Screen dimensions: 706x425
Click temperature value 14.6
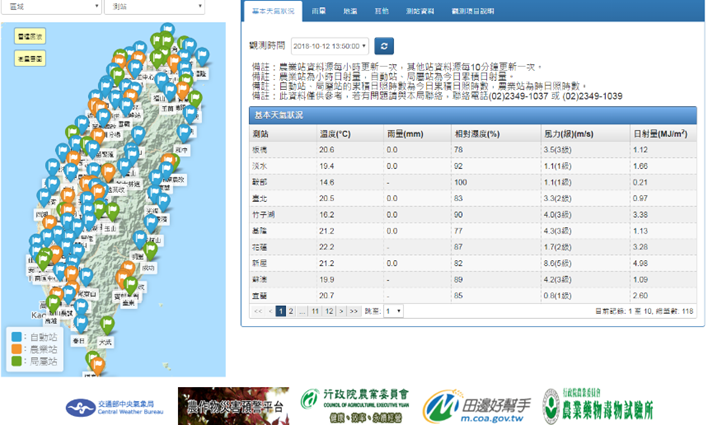326,182
